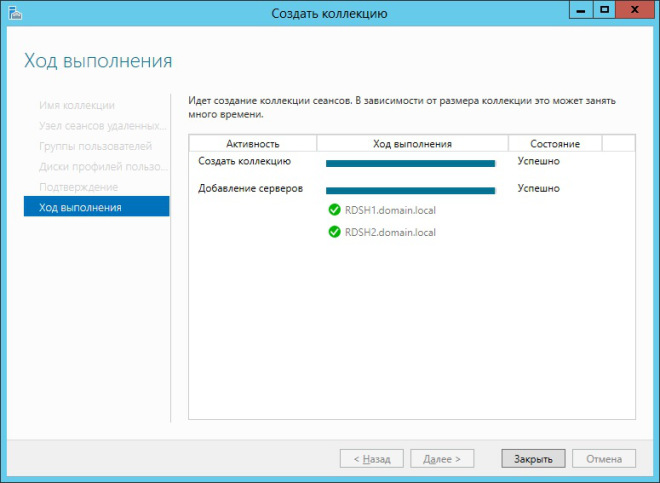This screenshot has width=660, height=483.
Task: Click the Создать коллекцию progress bar
Action: point(410,162)
